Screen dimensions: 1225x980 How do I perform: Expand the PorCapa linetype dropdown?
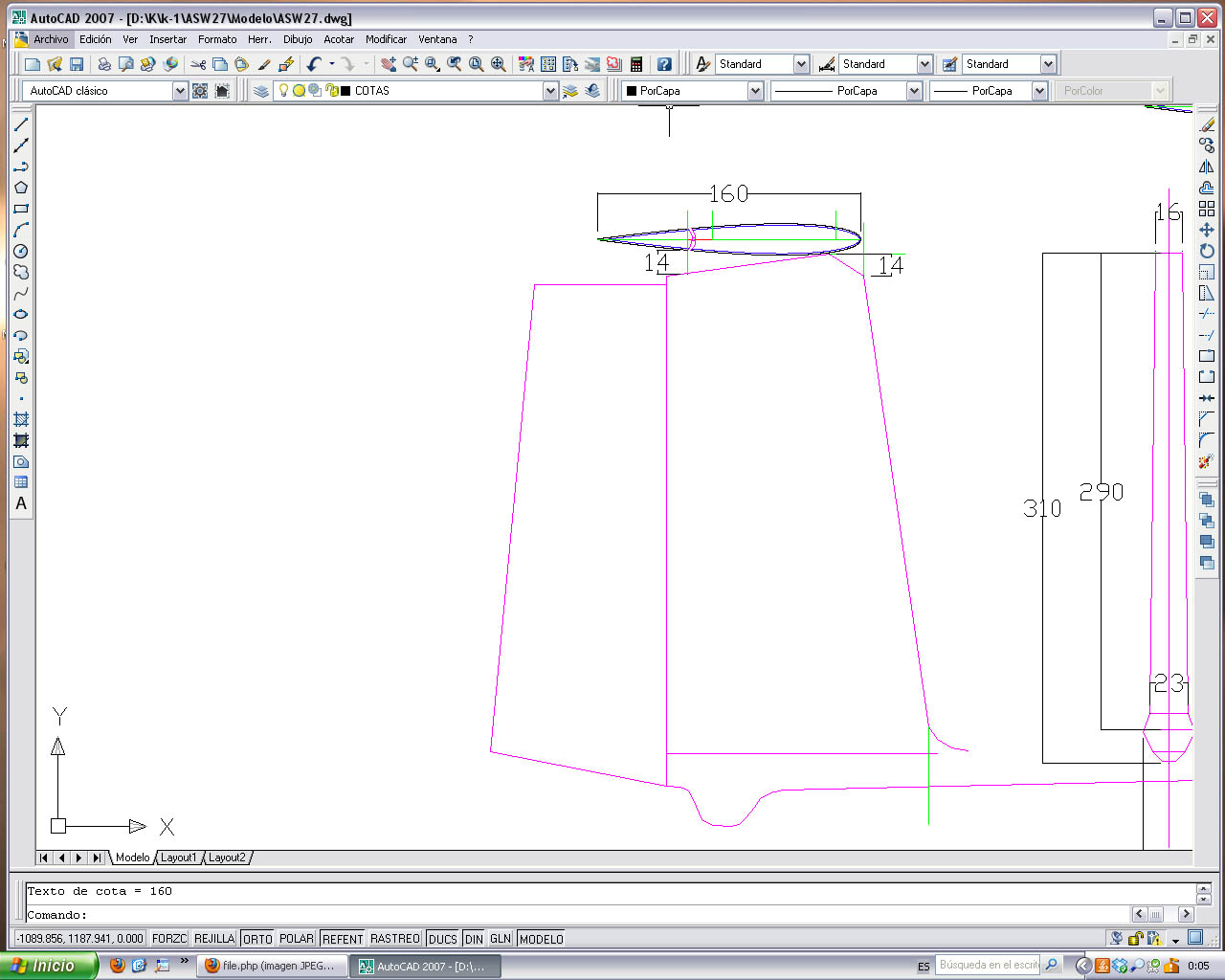click(914, 91)
